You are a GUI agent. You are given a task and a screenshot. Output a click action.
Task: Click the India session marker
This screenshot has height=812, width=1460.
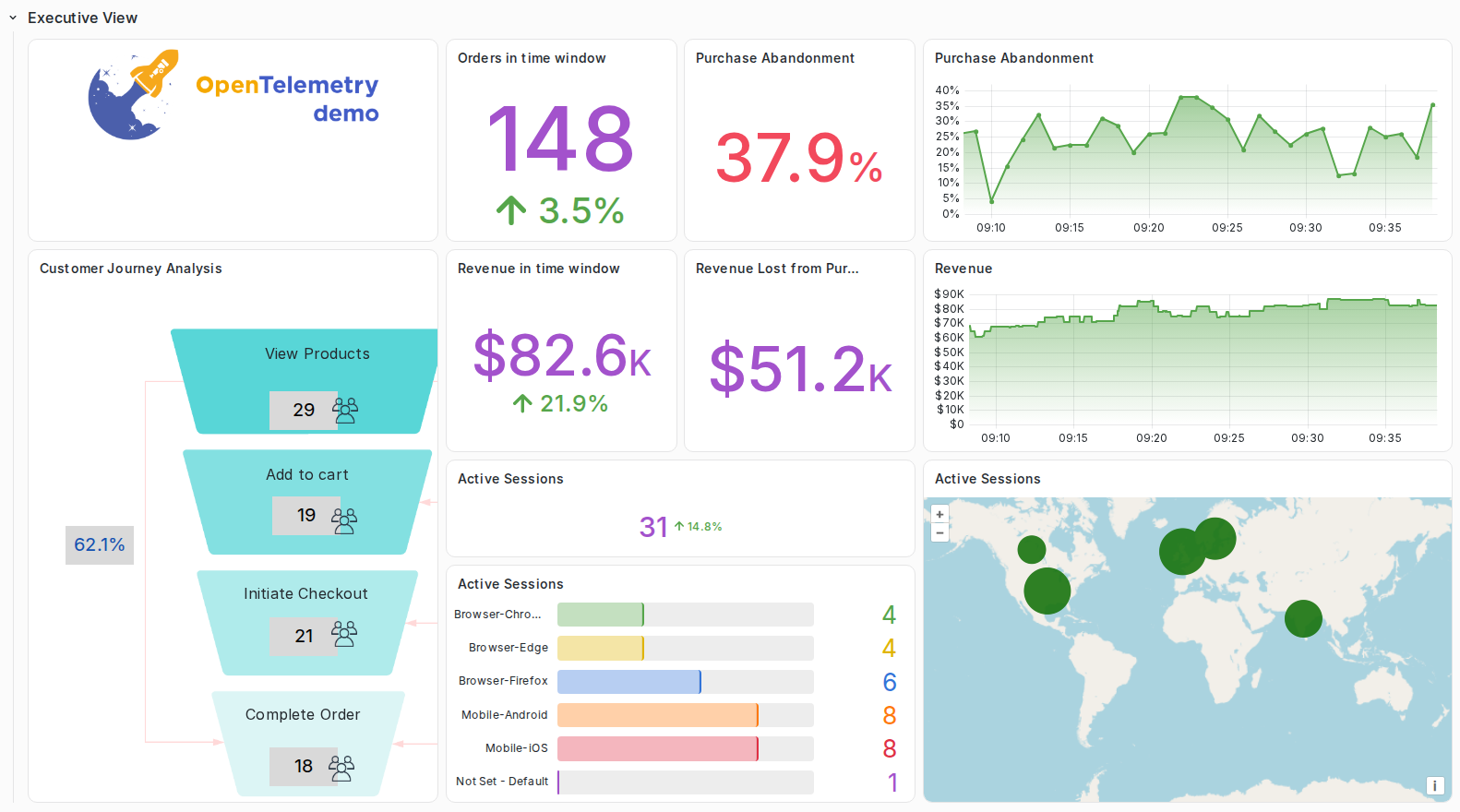pos(1303,618)
